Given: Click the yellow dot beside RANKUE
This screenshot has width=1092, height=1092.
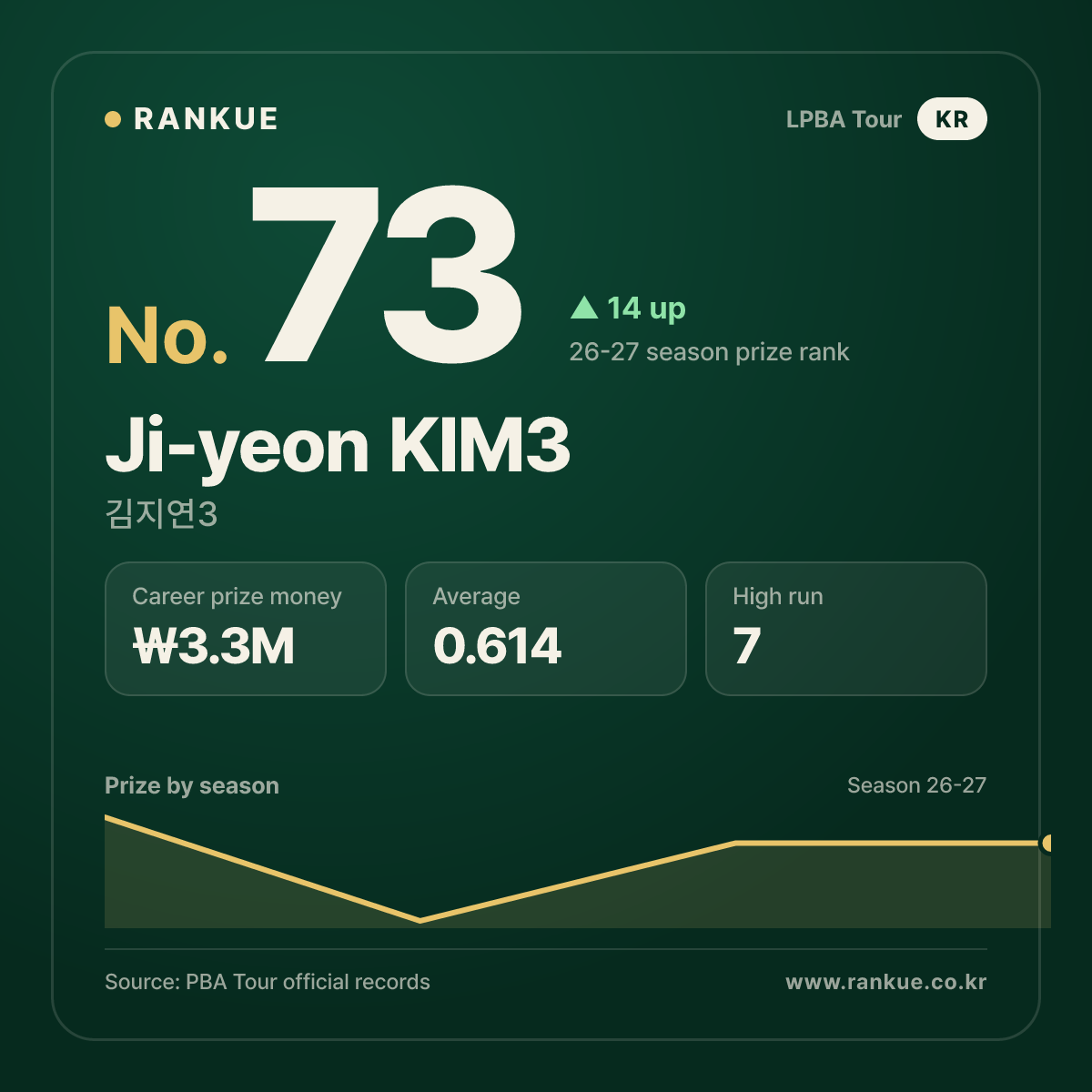Looking at the screenshot, I should [x=113, y=119].
